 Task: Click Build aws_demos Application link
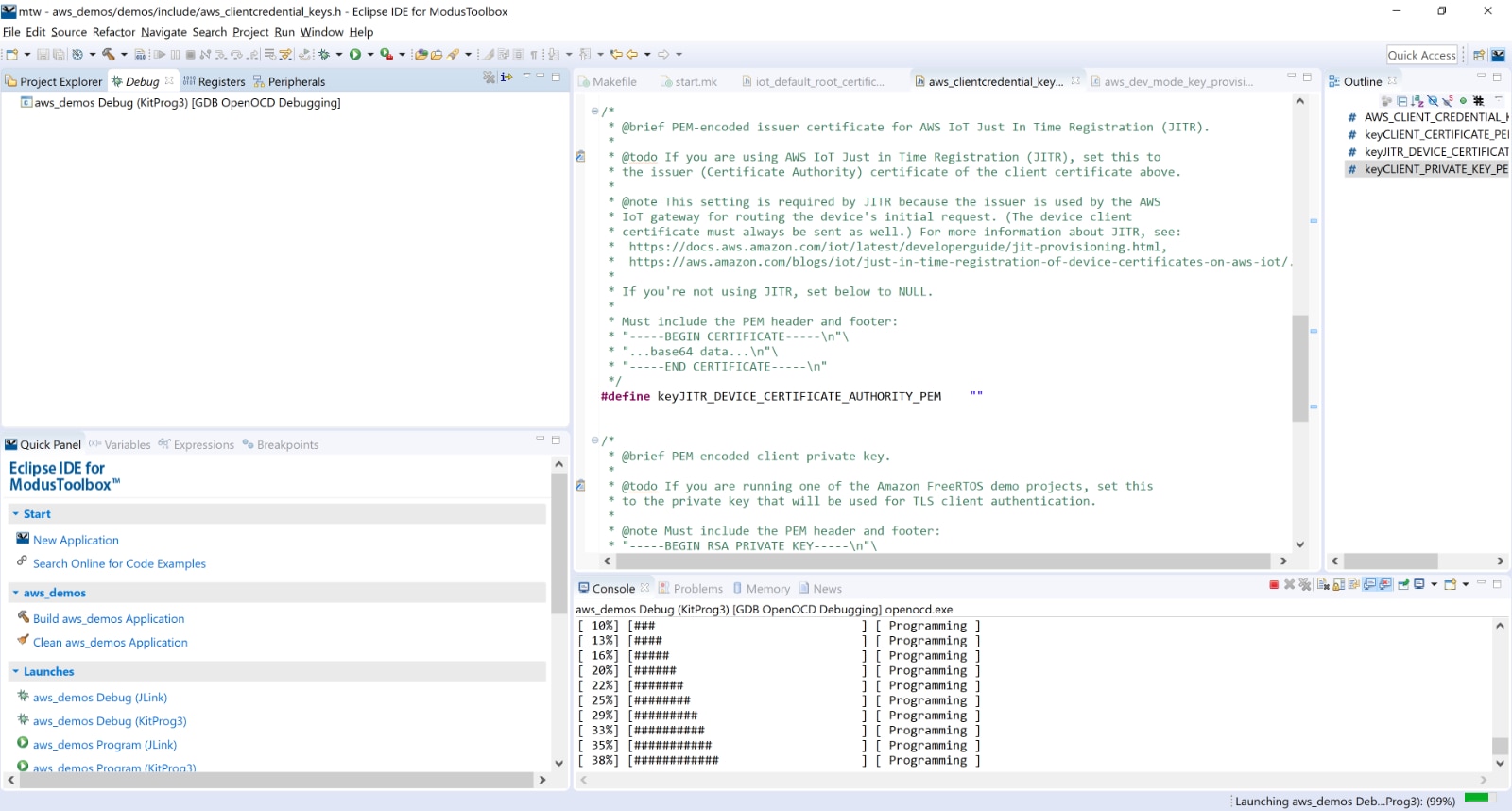(109, 619)
